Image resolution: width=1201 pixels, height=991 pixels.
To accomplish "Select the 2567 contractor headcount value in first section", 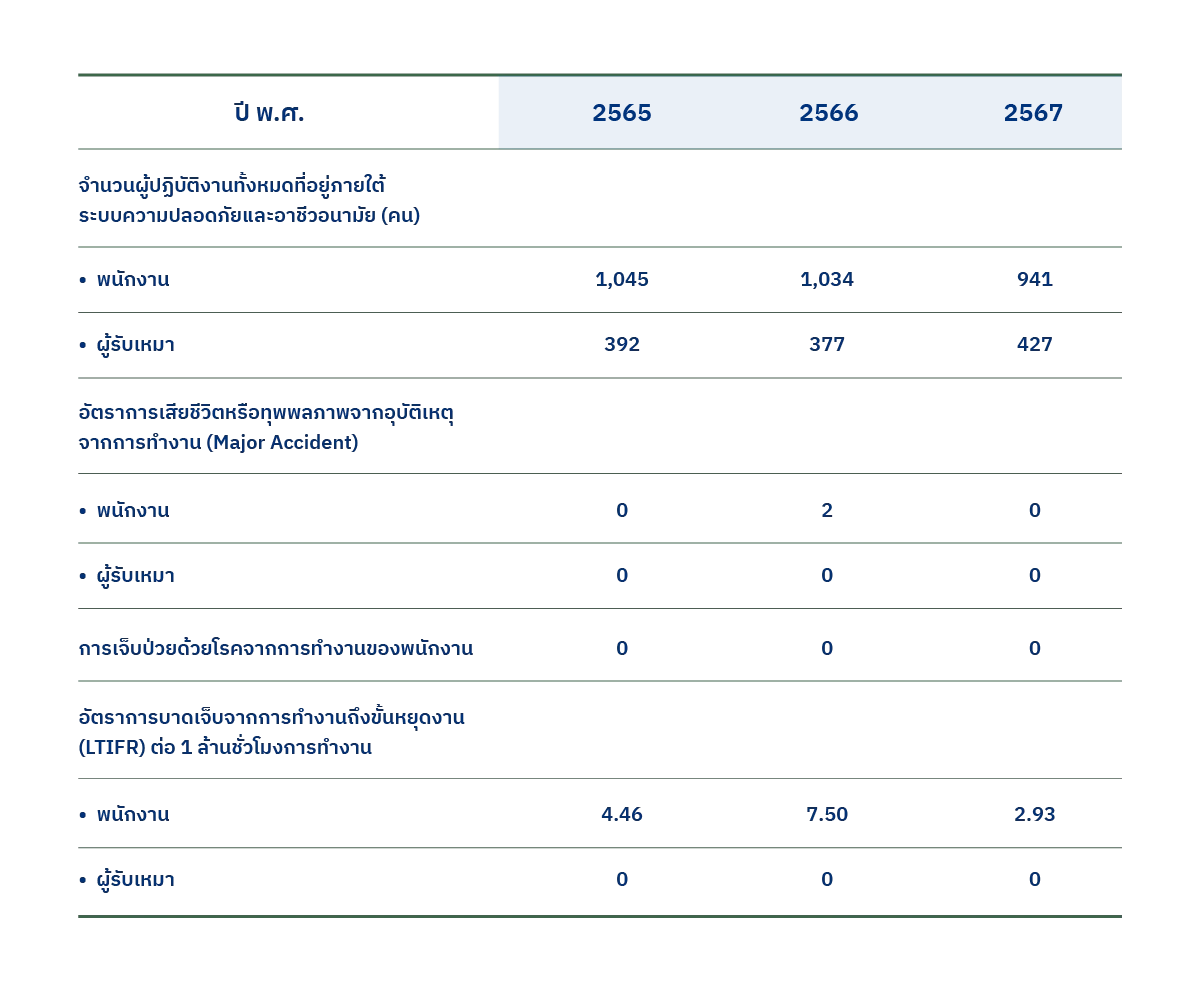I will pyautogui.click(x=1035, y=345).
